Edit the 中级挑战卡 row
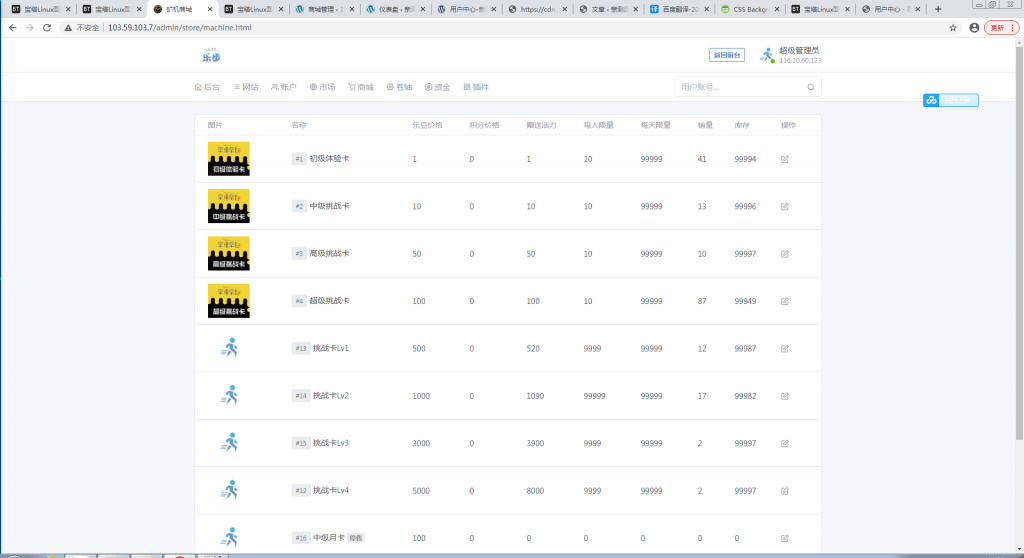 [785, 206]
